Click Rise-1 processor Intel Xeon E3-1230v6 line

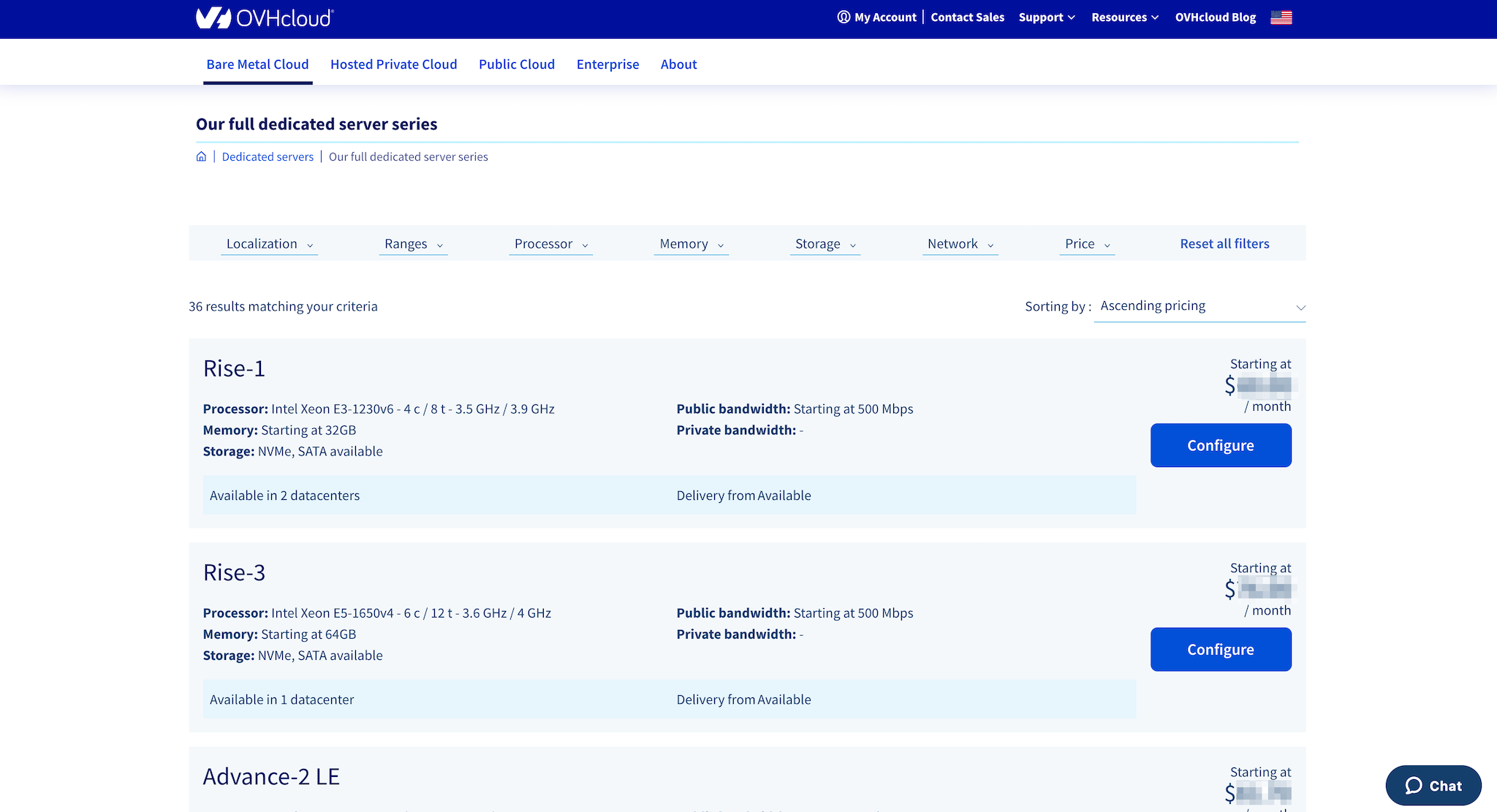tap(379, 409)
